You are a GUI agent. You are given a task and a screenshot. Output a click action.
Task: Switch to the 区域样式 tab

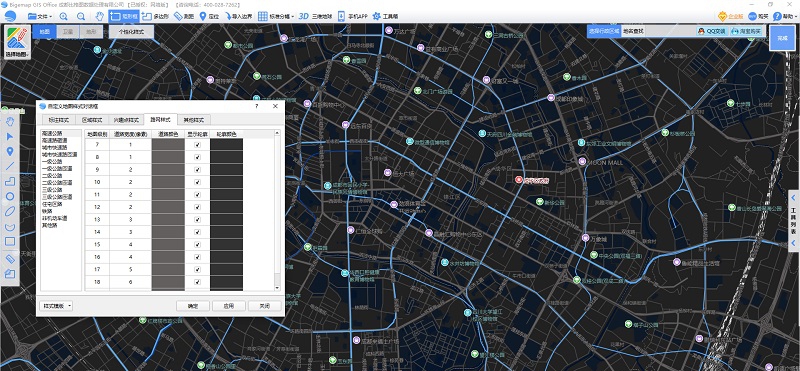tap(92, 120)
